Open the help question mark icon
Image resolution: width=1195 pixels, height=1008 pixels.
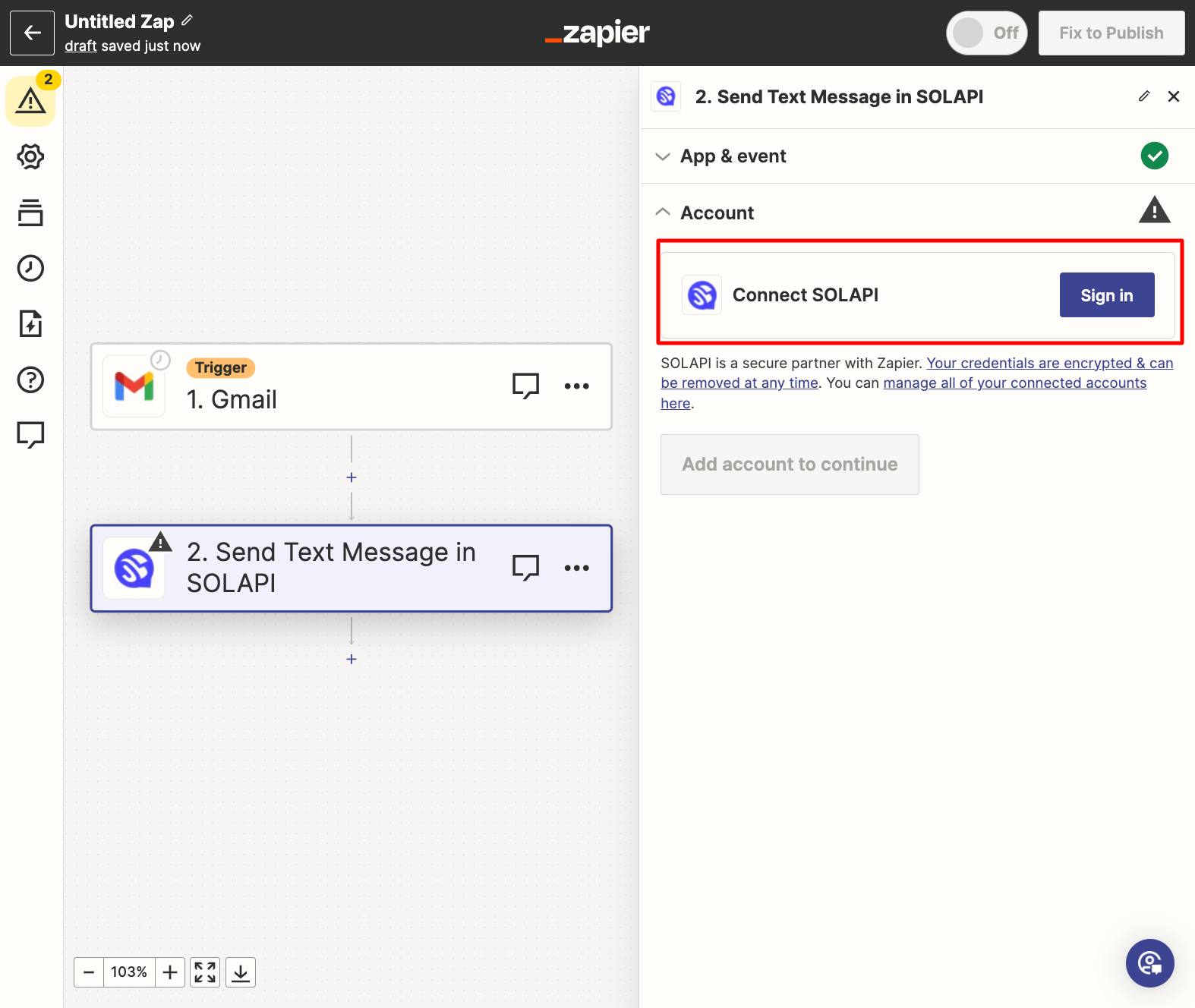(30, 380)
